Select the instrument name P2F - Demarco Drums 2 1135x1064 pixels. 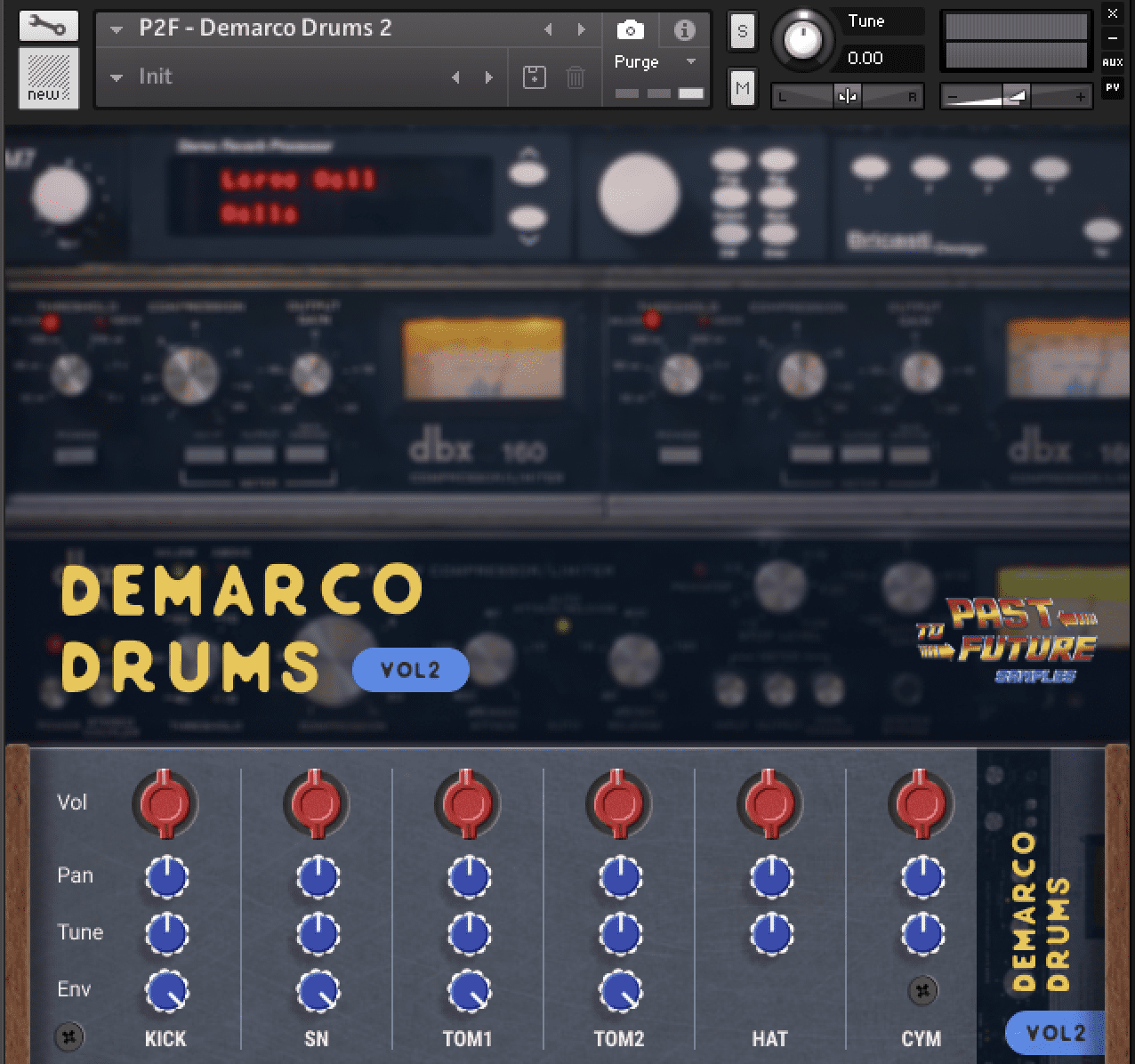pyautogui.click(x=265, y=28)
